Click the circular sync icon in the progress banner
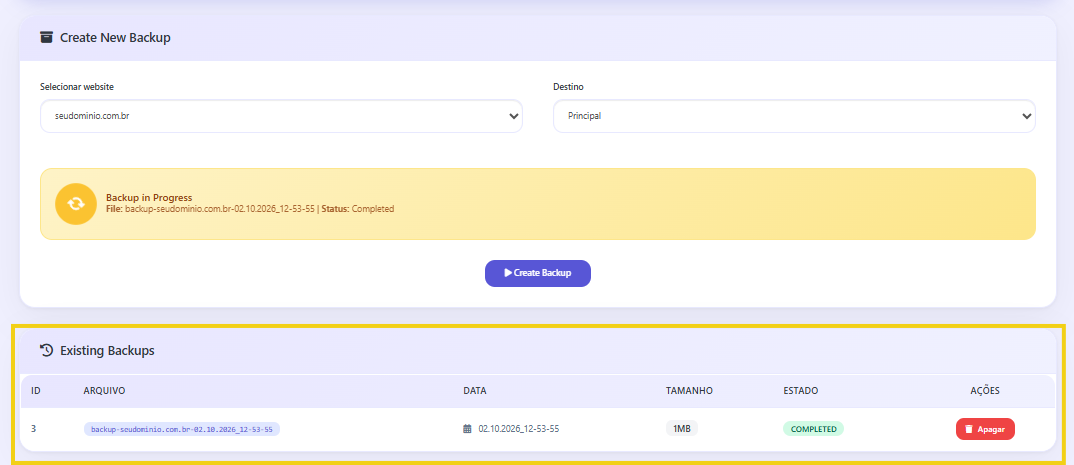 75,204
